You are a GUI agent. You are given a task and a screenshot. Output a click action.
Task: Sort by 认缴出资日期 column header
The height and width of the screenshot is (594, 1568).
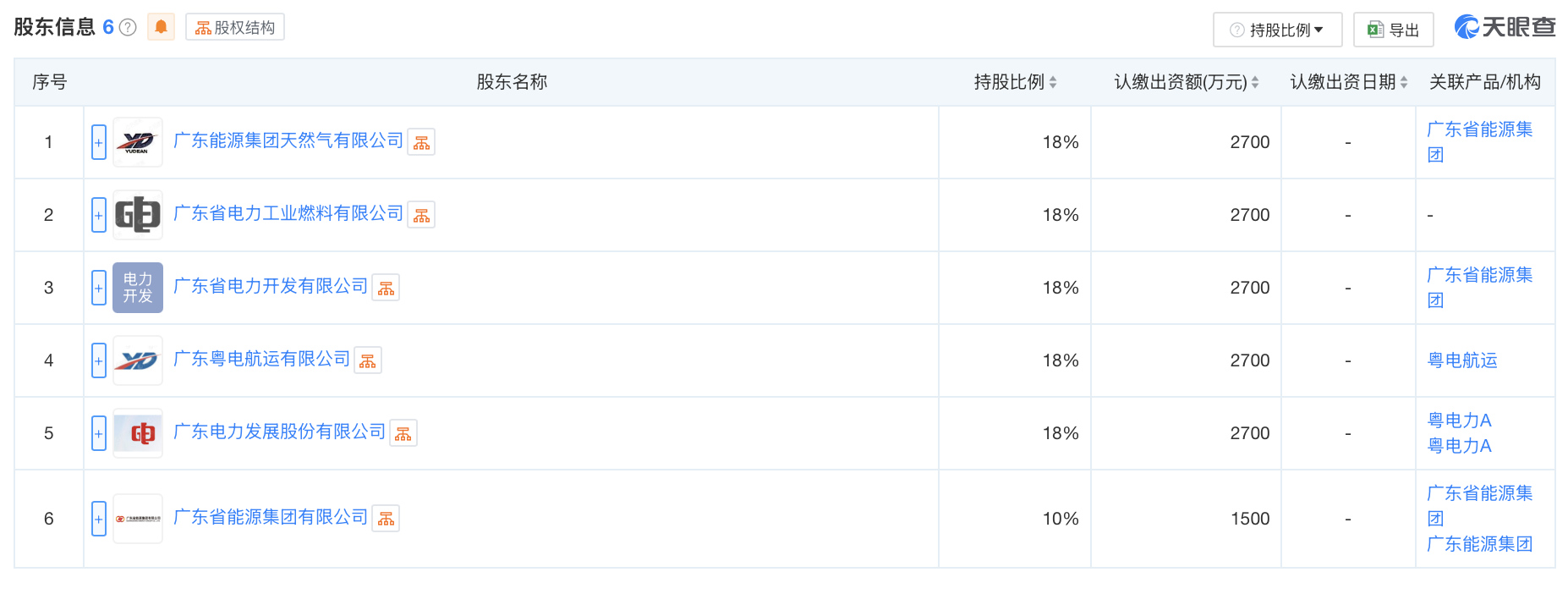[x=1348, y=82]
